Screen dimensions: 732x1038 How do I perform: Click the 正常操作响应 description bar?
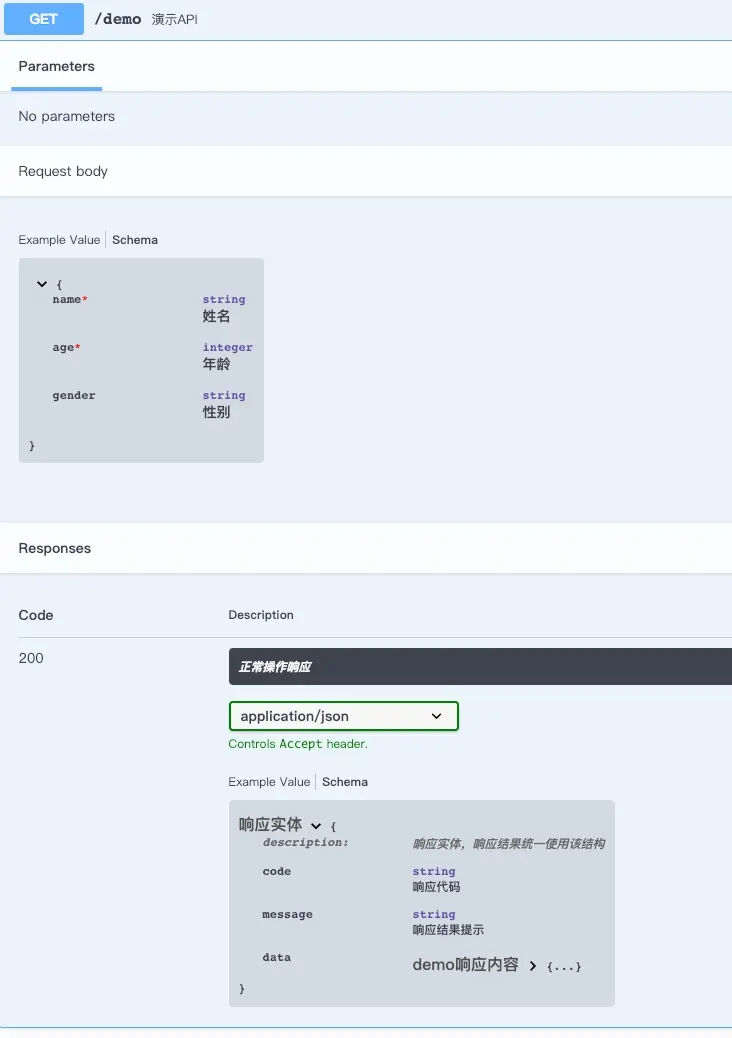480,666
